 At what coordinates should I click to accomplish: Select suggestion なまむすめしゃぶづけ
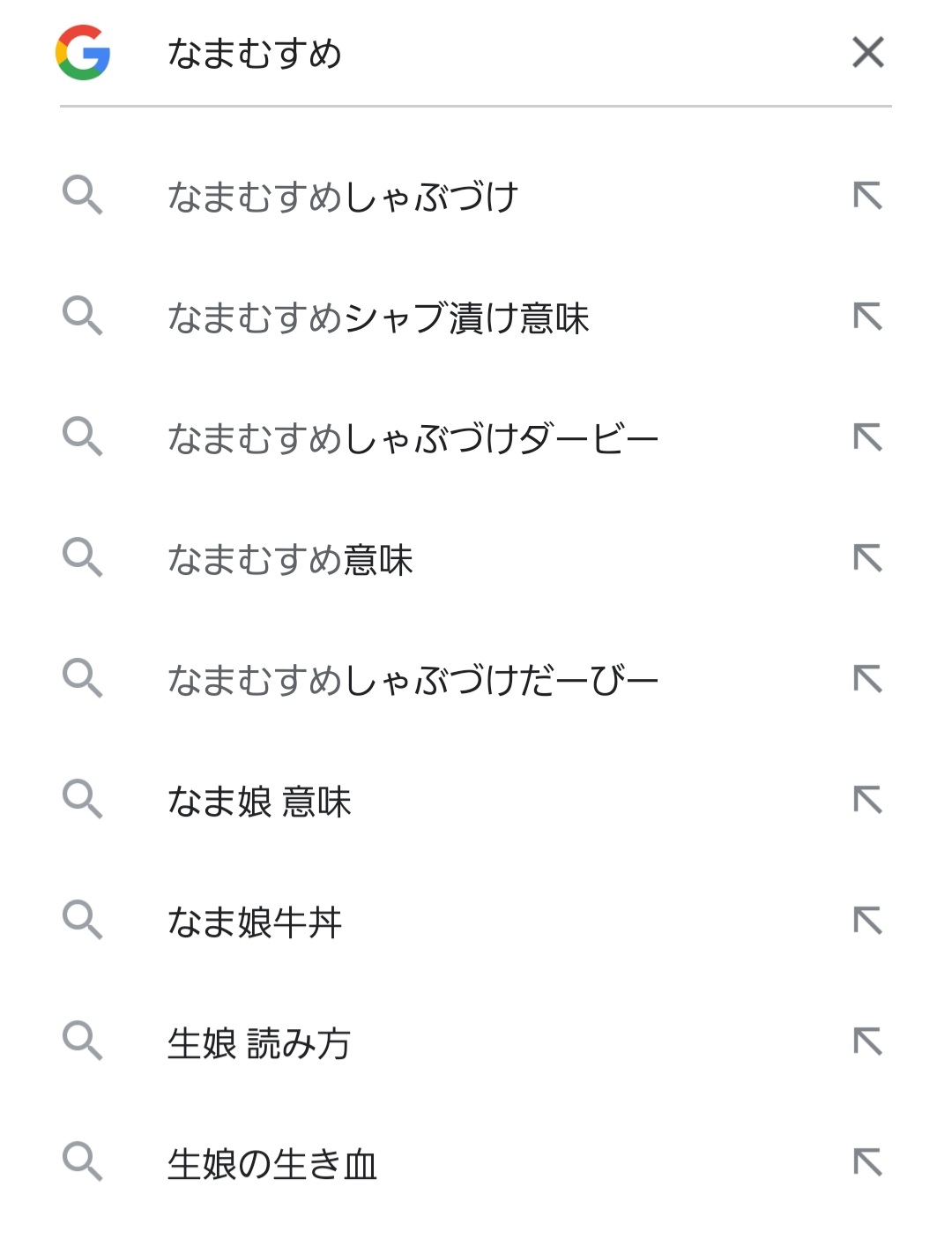click(x=343, y=196)
